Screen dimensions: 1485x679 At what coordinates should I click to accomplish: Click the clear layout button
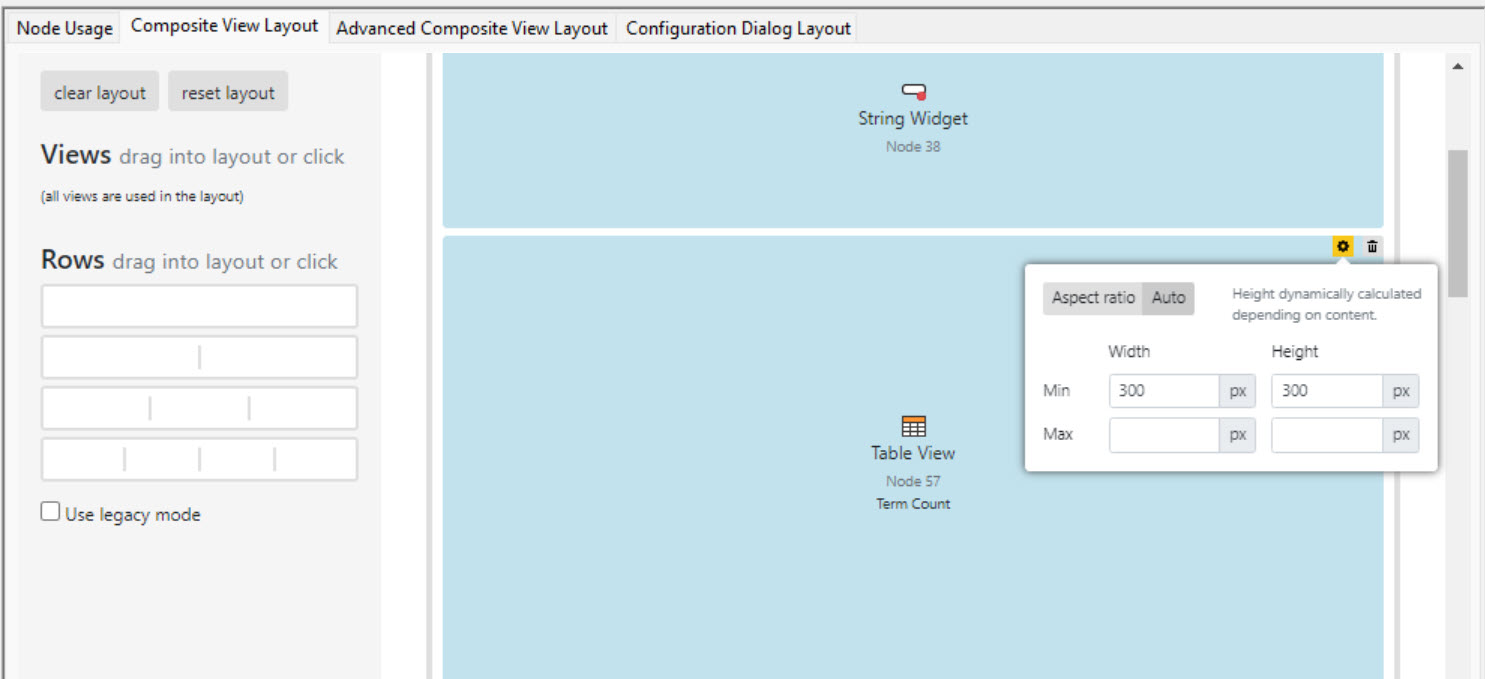[x=99, y=92]
